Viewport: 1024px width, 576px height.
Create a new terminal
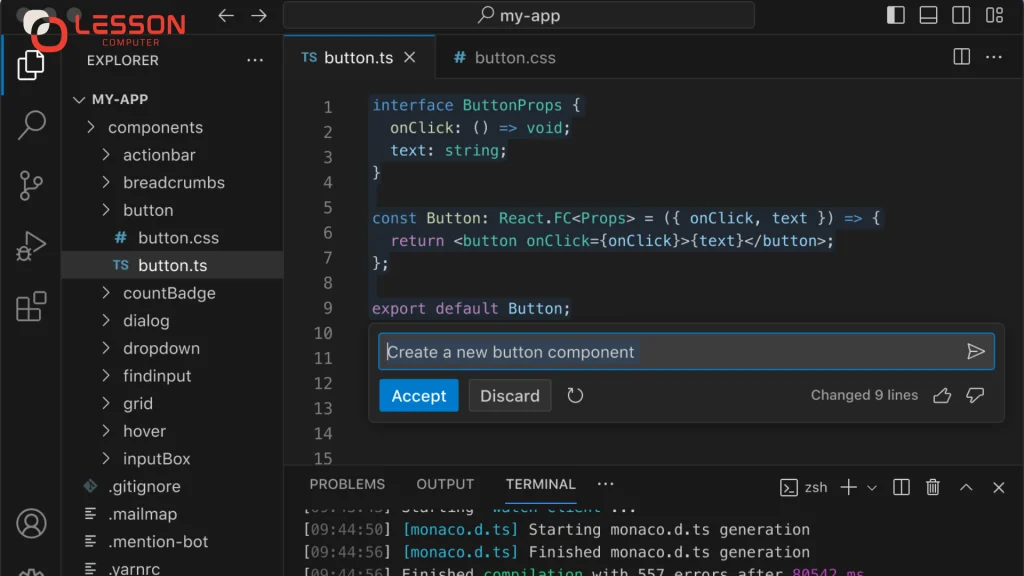point(848,487)
